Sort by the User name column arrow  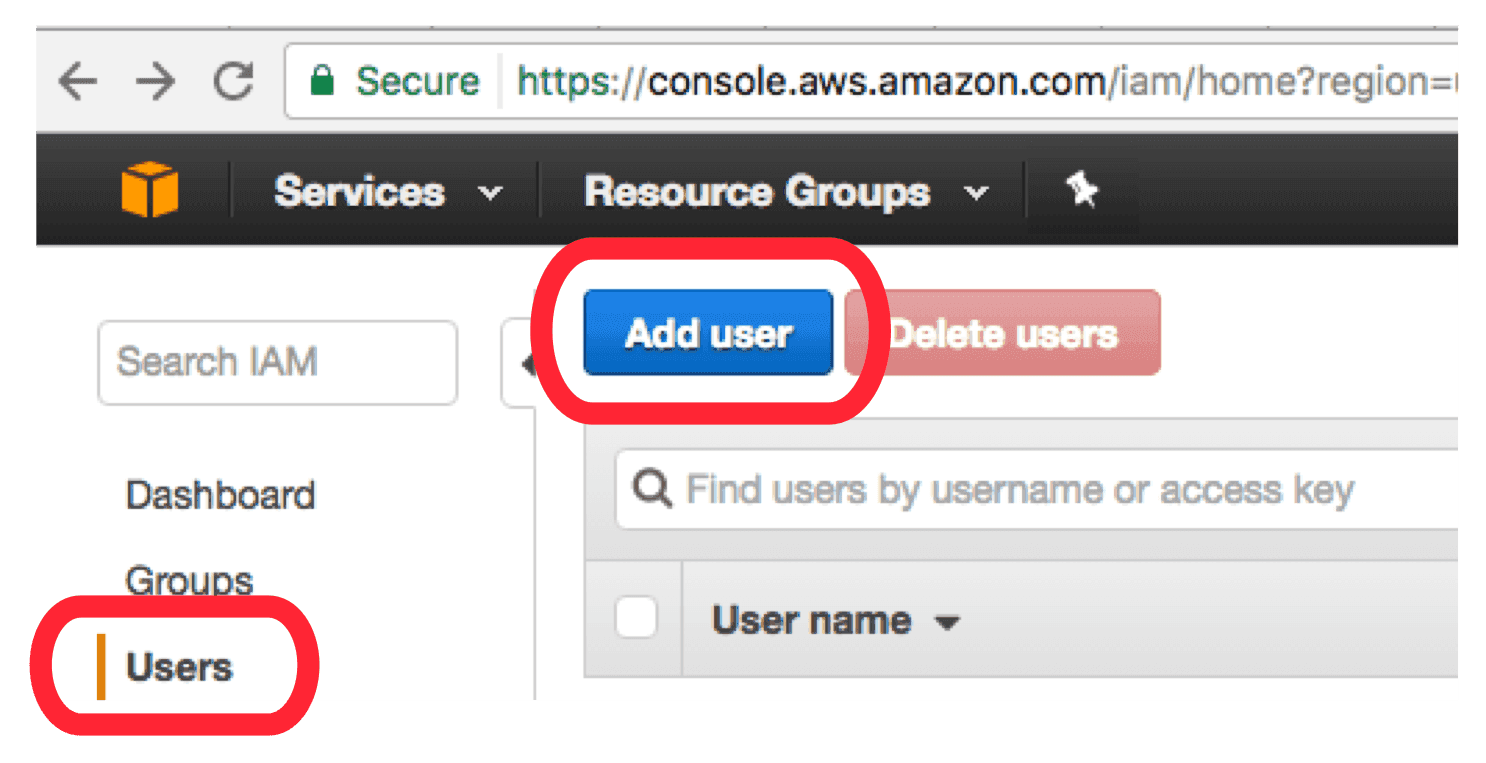(946, 623)
